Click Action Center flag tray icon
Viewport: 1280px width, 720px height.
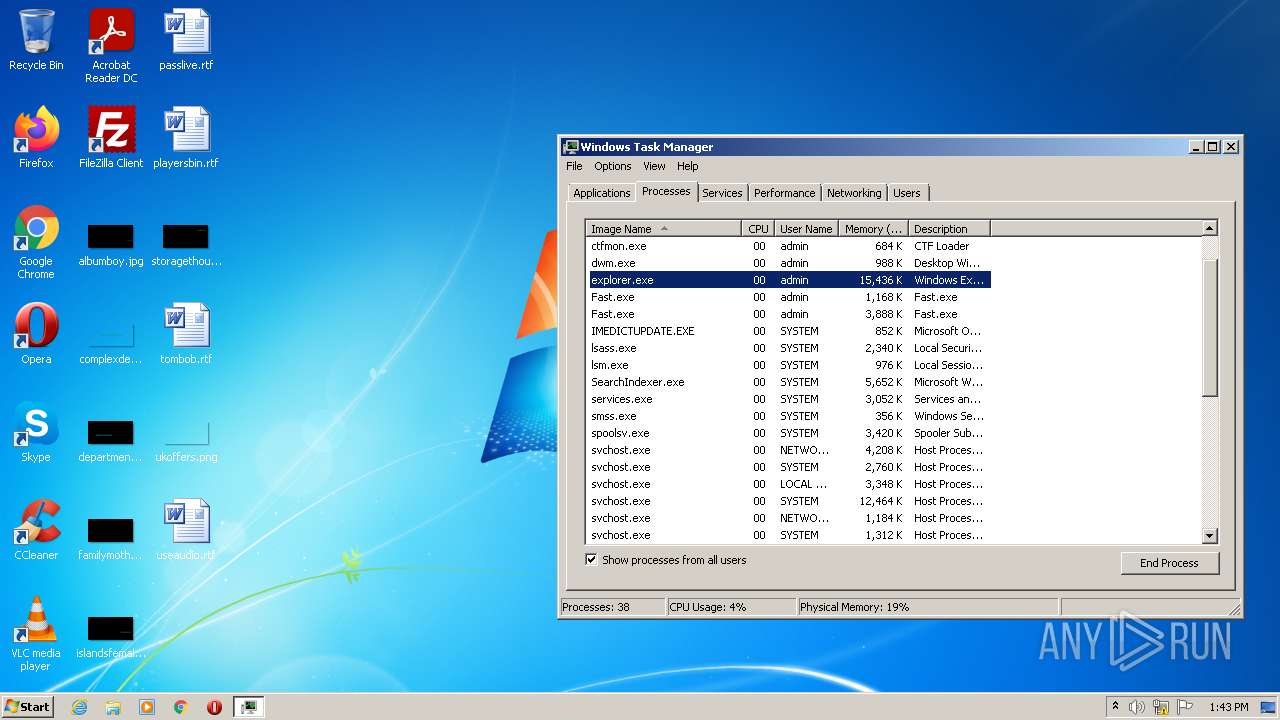1185,707
